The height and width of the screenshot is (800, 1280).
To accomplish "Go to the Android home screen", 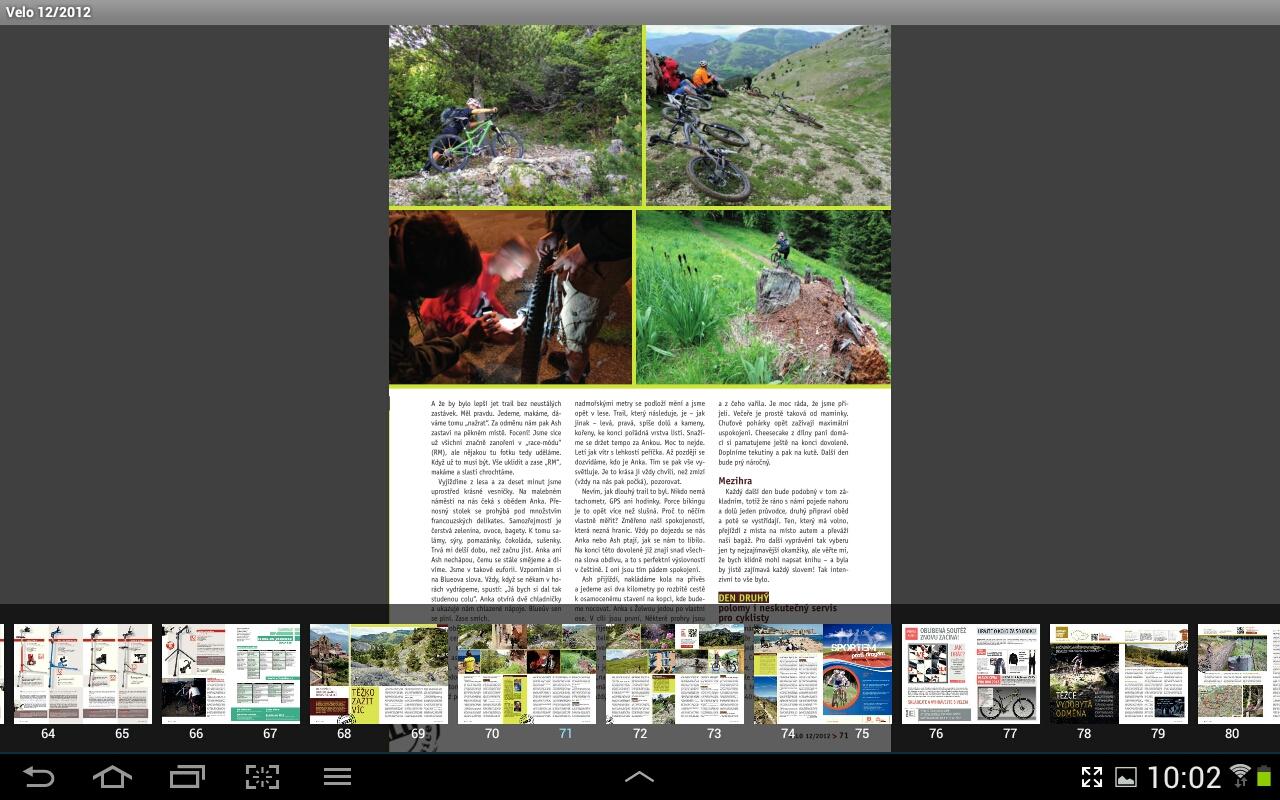I will pyautogui.click(x=112, y=777).
